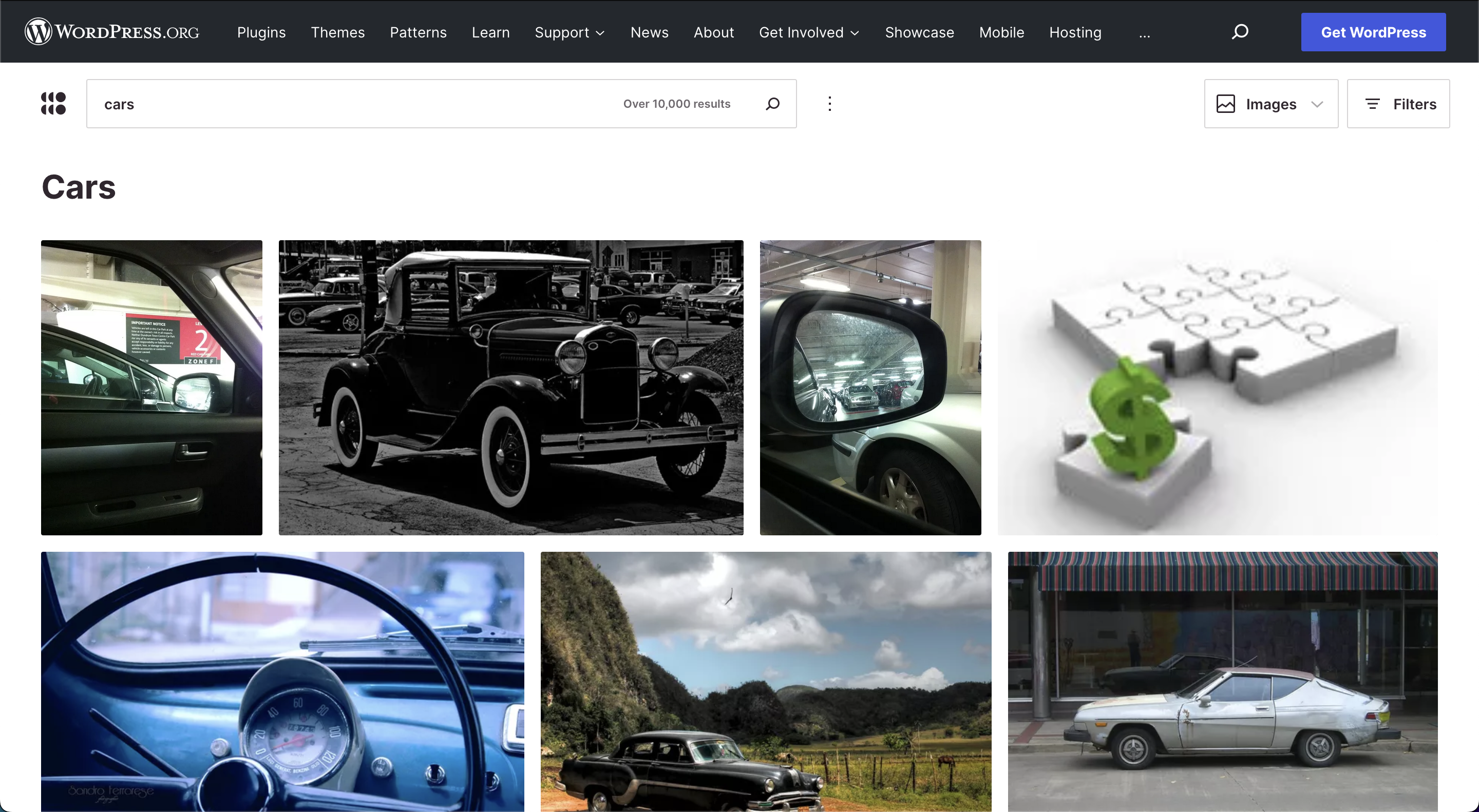Navigate to Patterns
Image resolution: width=1479 pixels, height=812 pixels.
418,33
